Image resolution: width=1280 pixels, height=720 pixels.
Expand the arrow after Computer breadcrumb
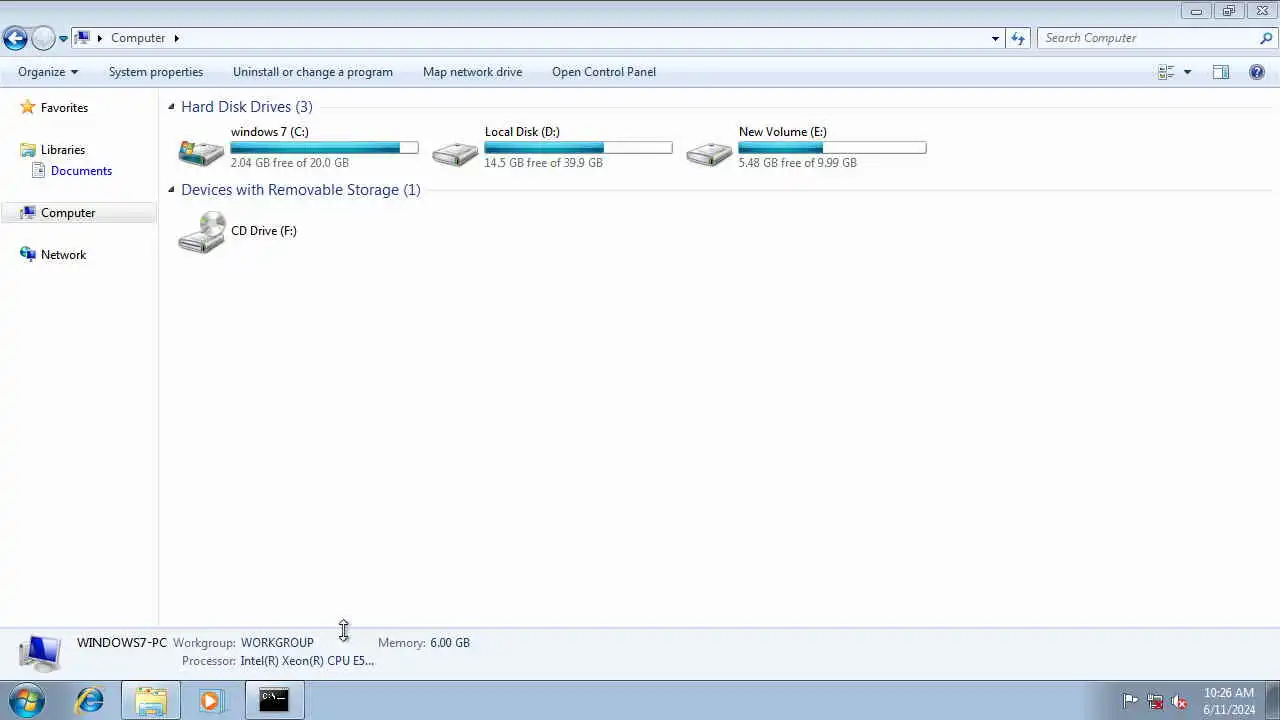(176, 38)
